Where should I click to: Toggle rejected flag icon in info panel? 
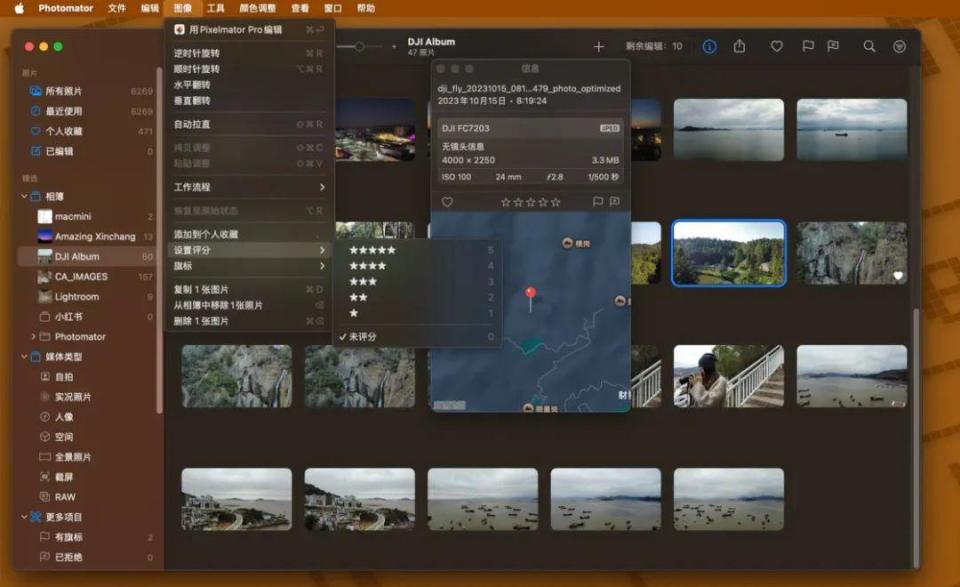click(x=614, y=202)
